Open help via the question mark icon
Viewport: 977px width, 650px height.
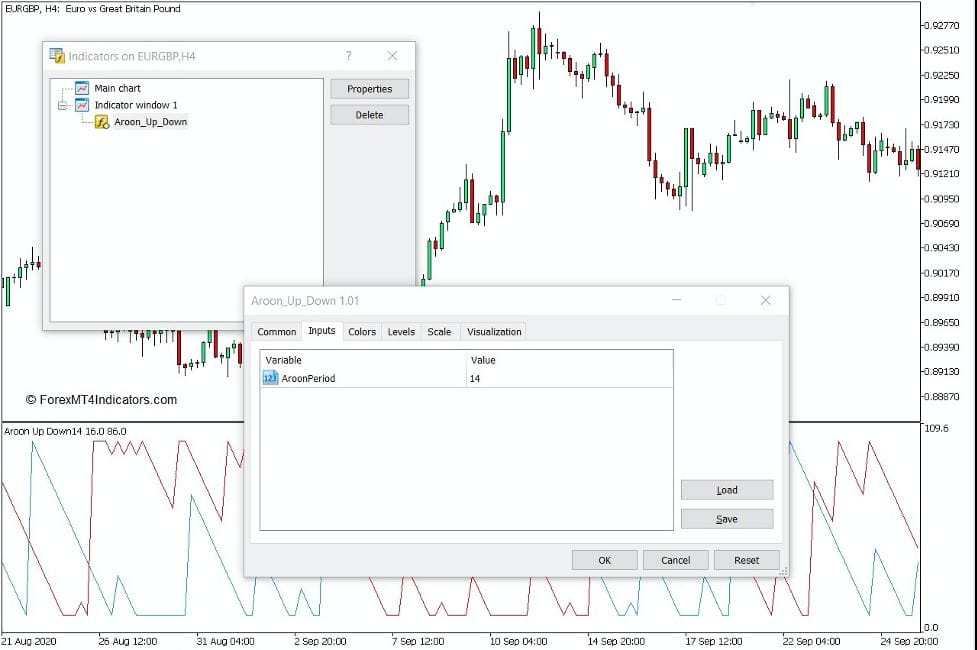[348, 56]
